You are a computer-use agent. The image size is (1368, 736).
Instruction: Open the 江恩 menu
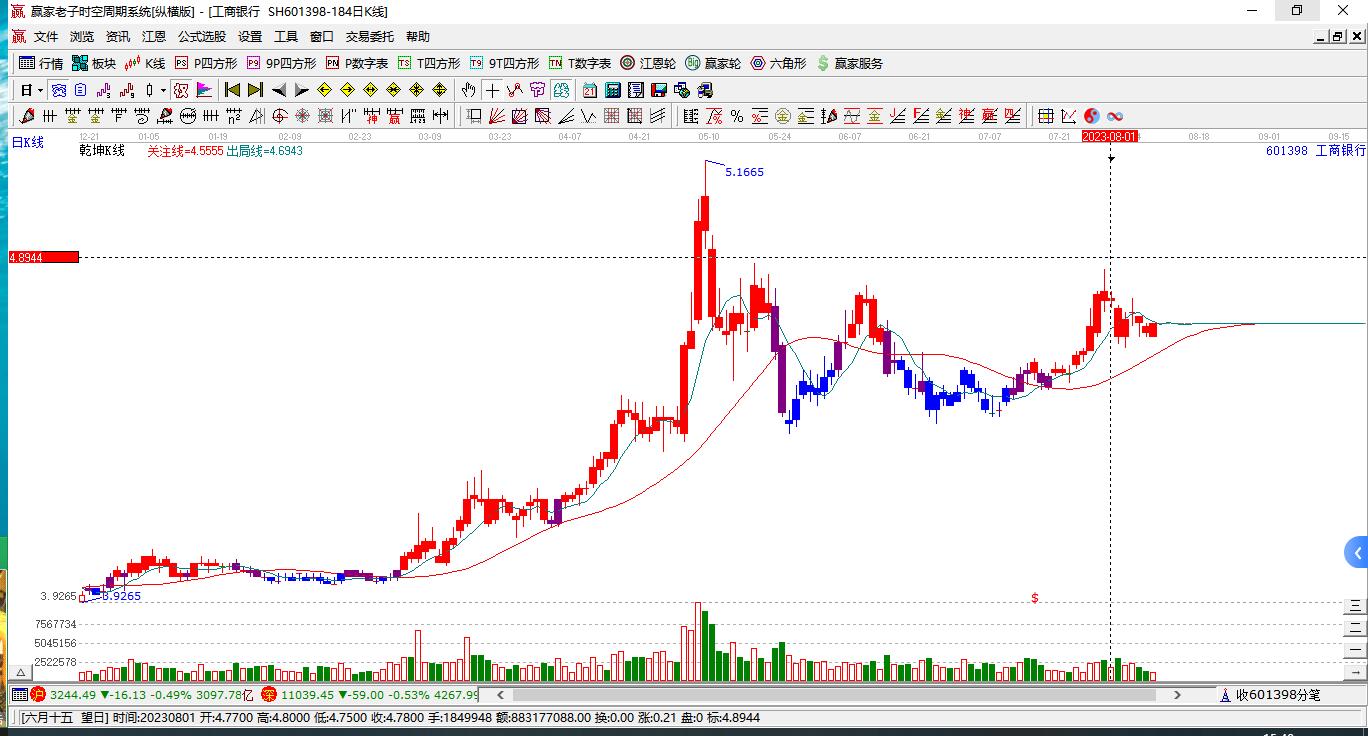(x=154, y=37)
